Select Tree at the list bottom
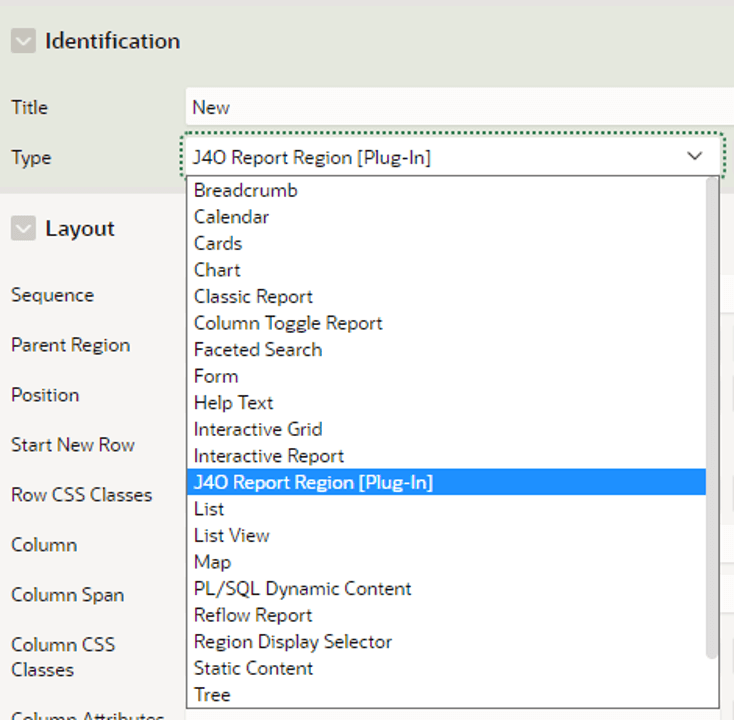 446,695
